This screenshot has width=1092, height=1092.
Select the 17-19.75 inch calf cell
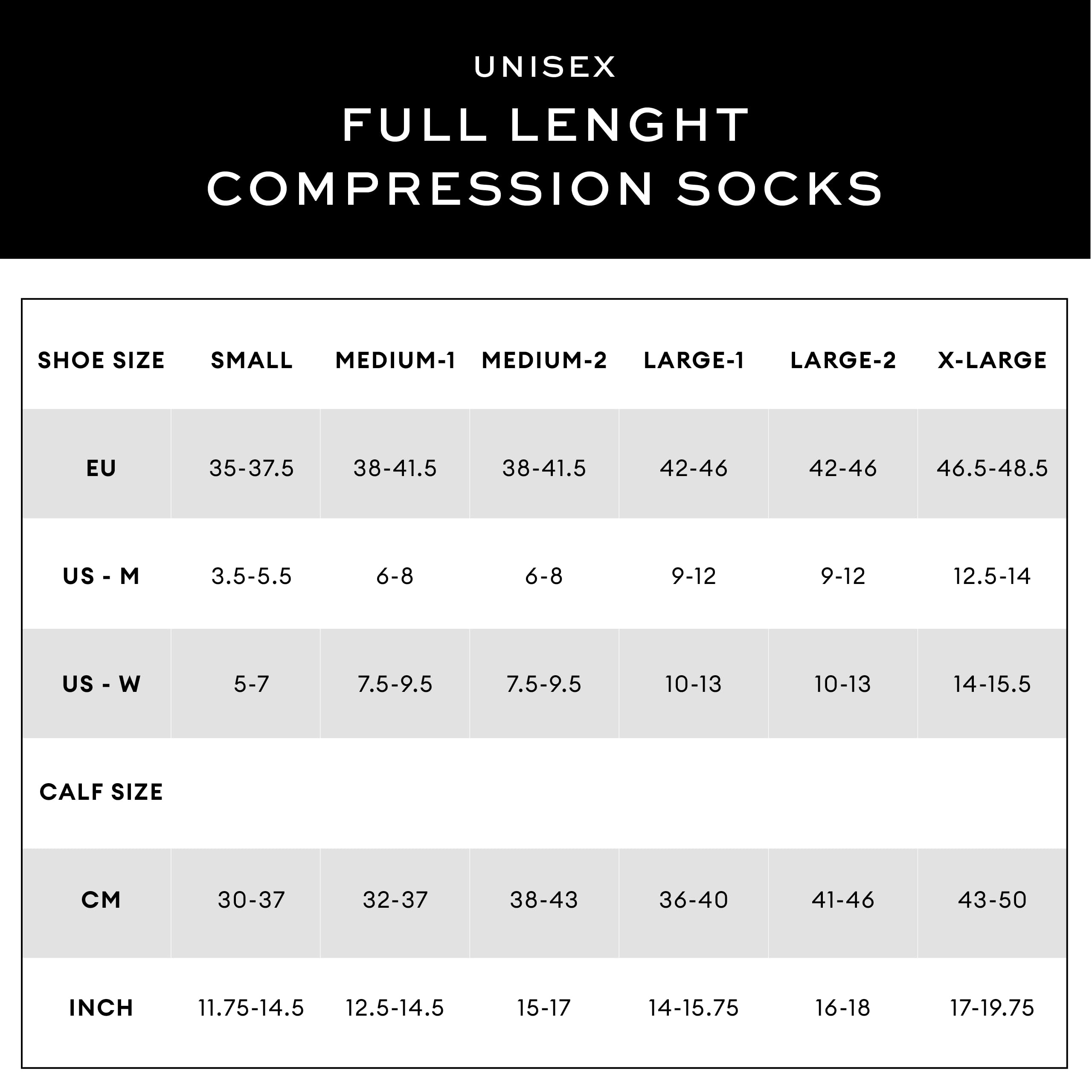point(992,1008)
